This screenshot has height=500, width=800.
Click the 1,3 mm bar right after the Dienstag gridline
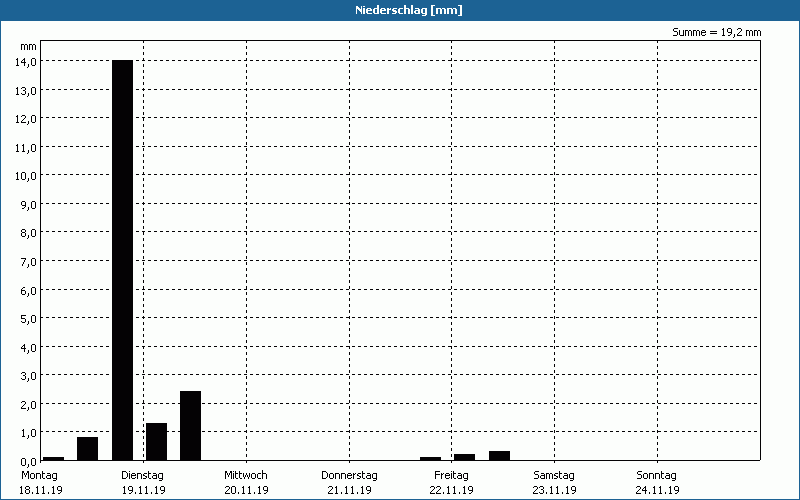[156, 442]
